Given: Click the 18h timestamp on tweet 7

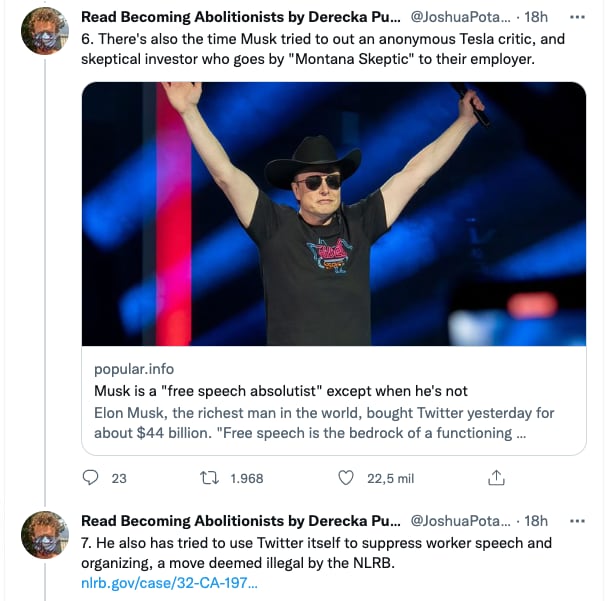Looking at the screenshot, I should click(536, 521).
